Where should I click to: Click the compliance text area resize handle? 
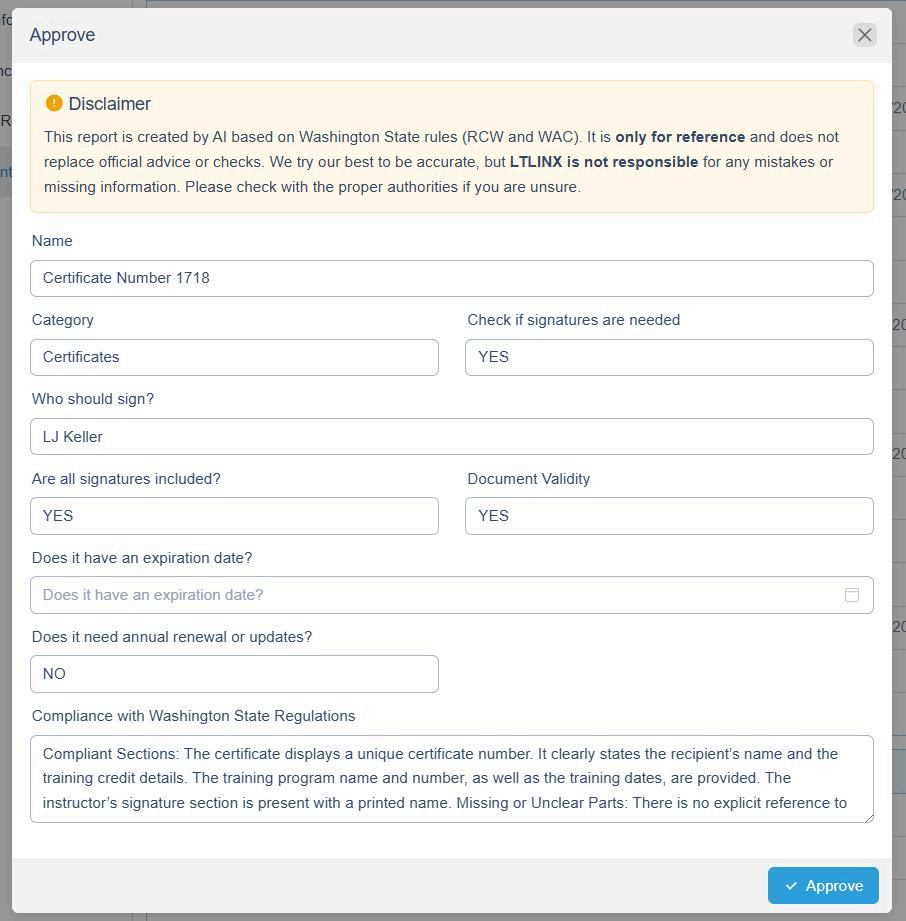pyautogui.click(x=868, y=817)
